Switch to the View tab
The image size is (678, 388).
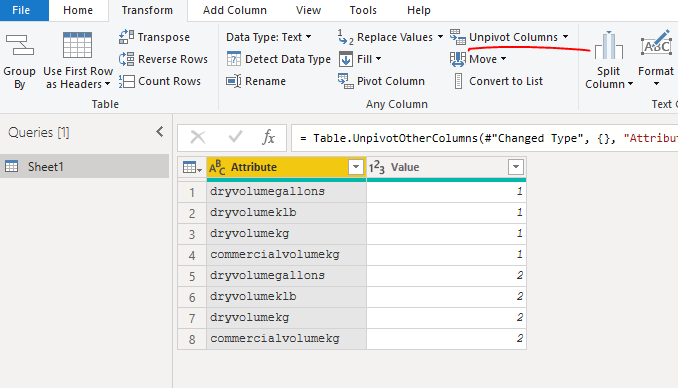coord(308,10)
